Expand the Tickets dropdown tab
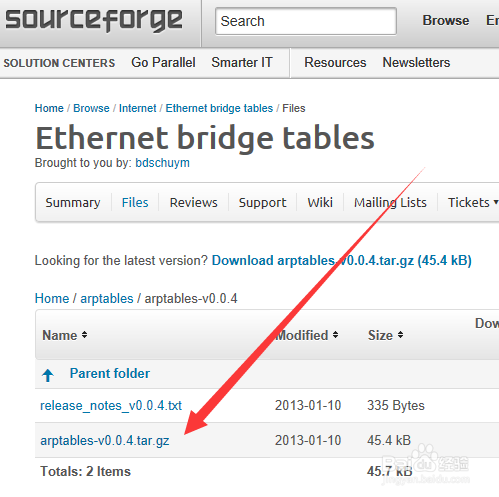 (473, 202)
